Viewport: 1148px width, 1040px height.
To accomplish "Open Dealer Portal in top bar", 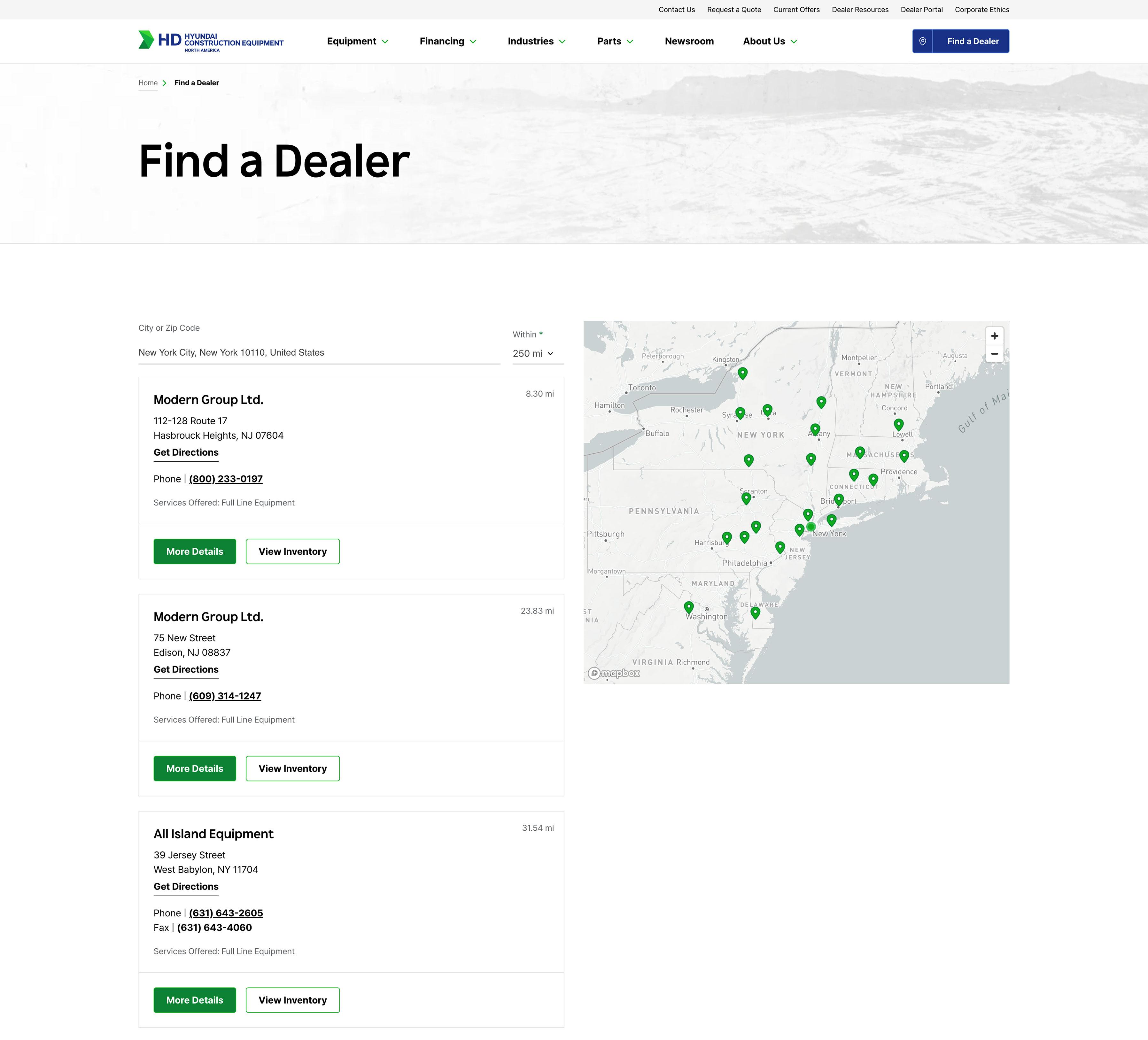I will pyautogui.click(x=921, y=10).
